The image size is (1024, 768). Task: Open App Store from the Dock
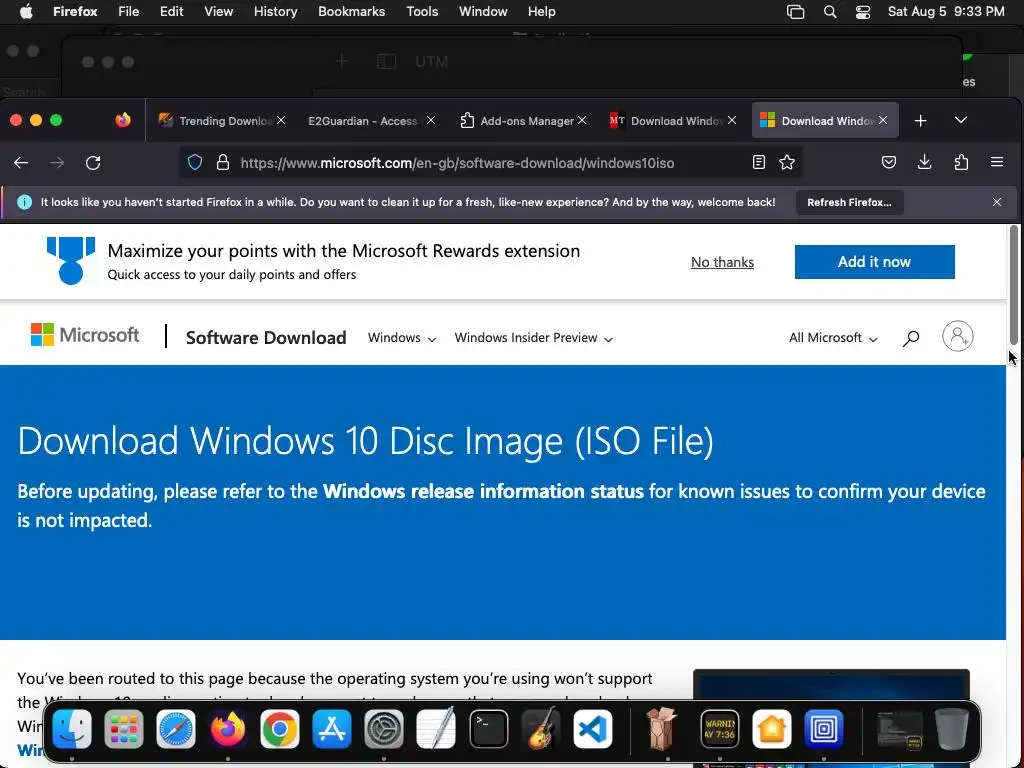pyautogui.click(x=332, y=729)
